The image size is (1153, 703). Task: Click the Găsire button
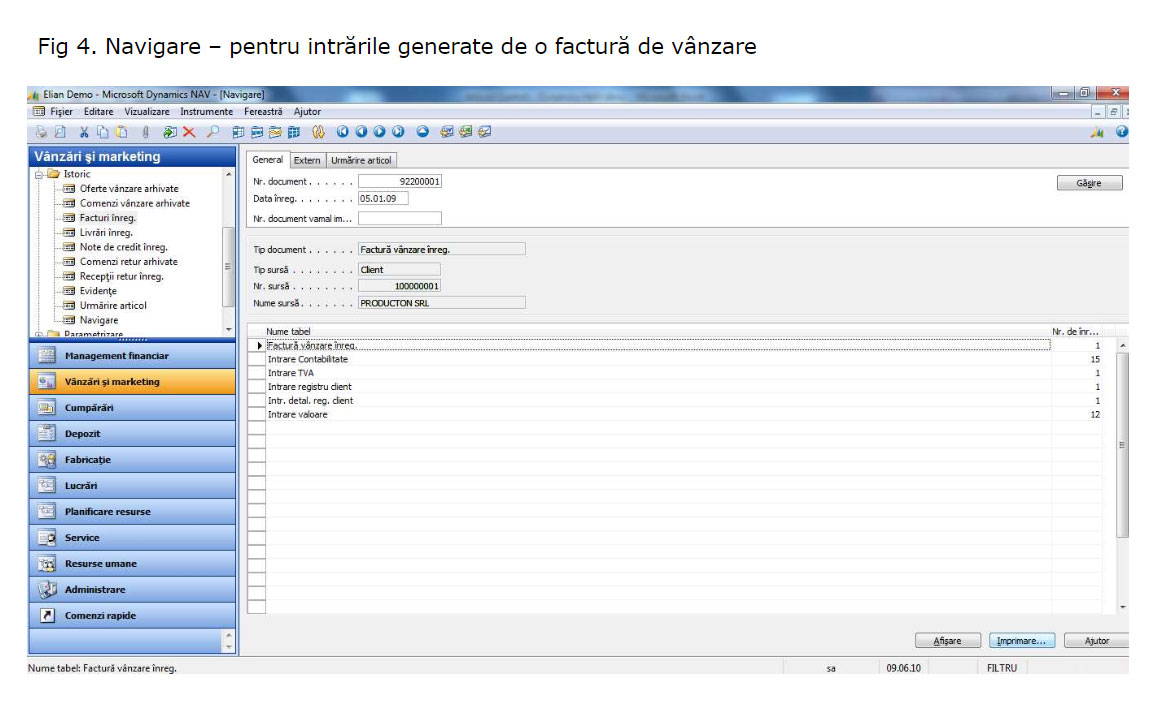tap(1089, 183)
